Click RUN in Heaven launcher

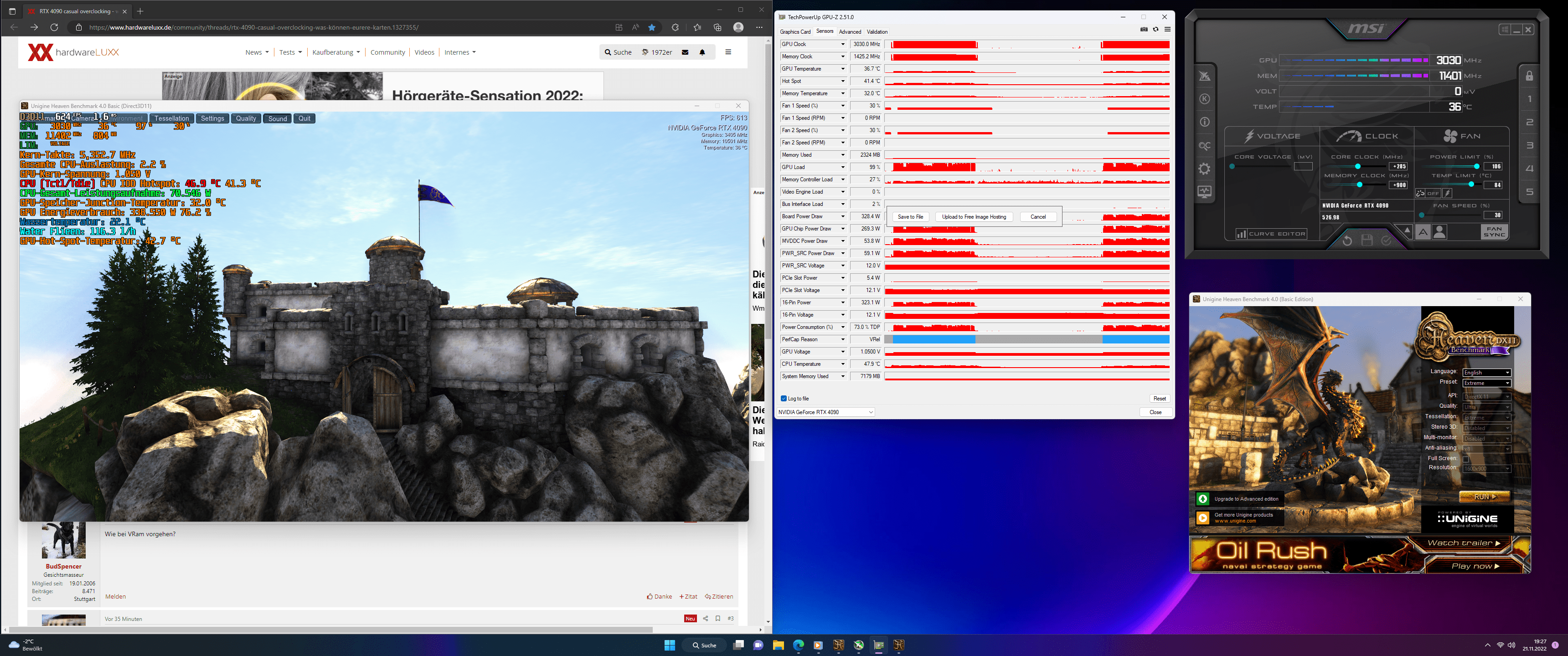pos(1484,497)
